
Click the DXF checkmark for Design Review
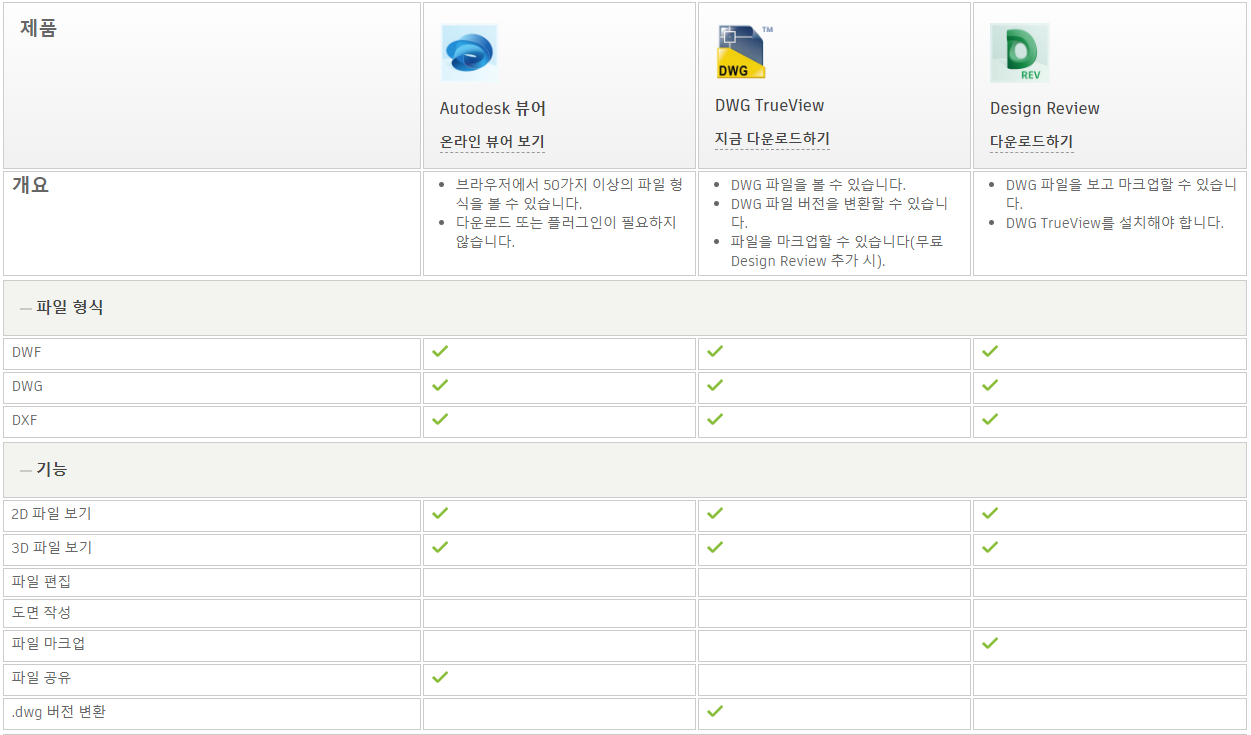tap(990, 419)
